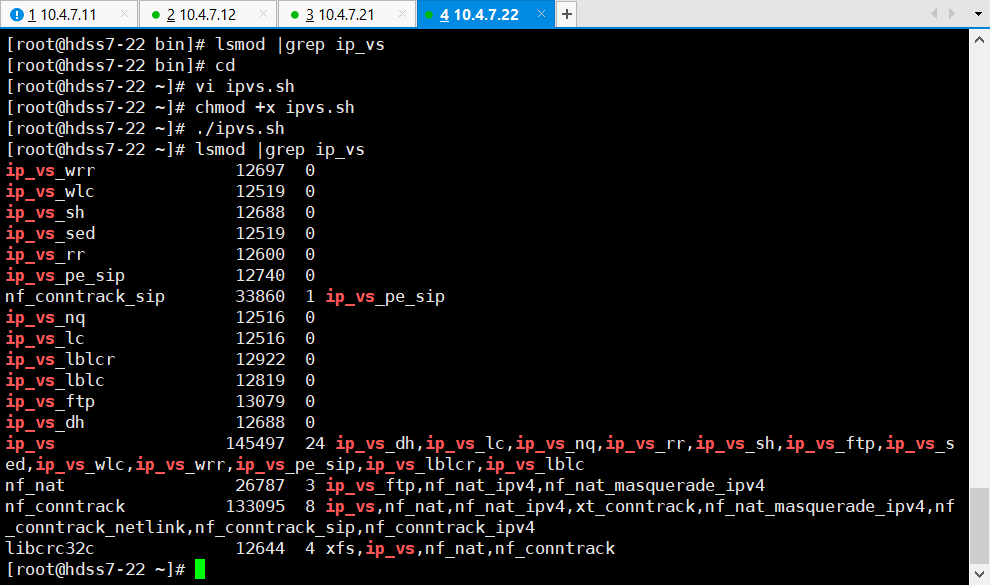Click green status dot on 10.4.7.12 tab

point(155,15)
